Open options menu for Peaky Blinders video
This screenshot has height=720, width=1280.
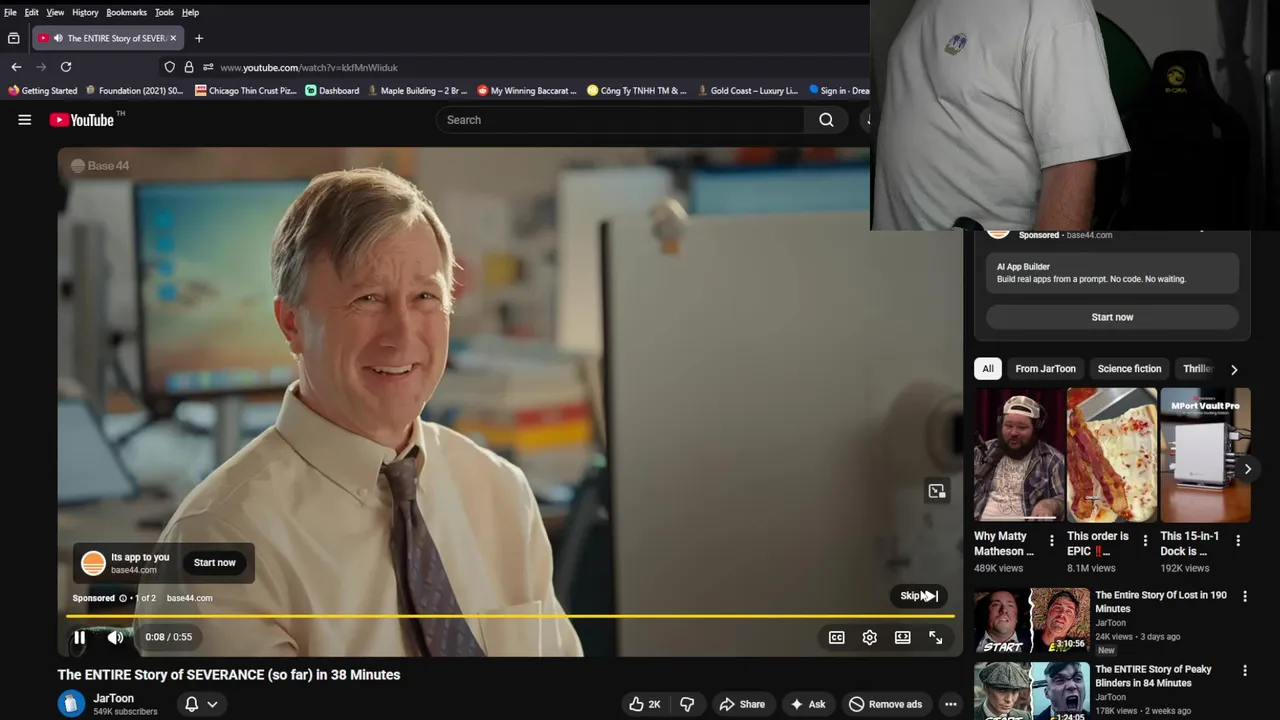1245,671
